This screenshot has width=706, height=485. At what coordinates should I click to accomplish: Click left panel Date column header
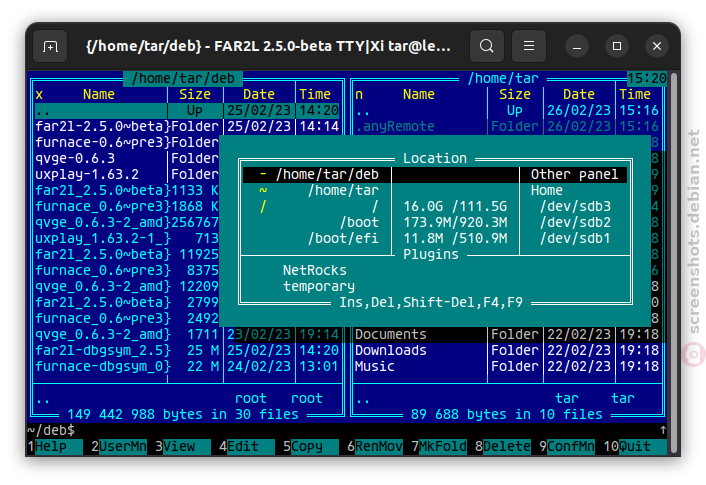(x=259, y=95)
